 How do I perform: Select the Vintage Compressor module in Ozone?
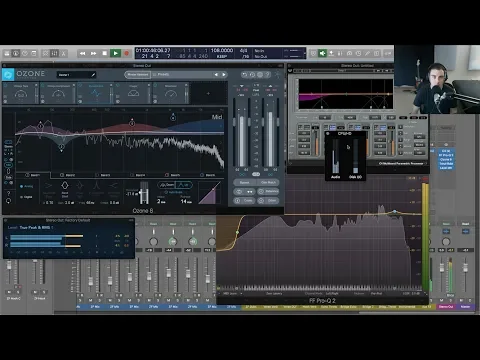(58, 94)
